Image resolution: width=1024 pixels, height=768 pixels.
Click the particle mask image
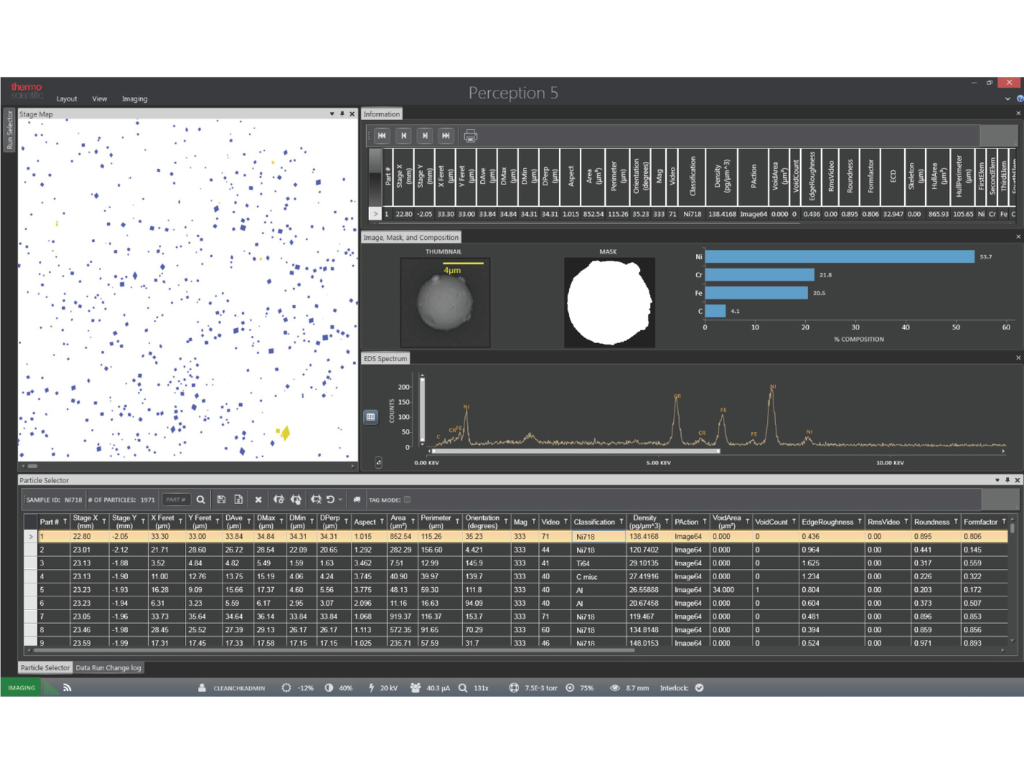609,302
